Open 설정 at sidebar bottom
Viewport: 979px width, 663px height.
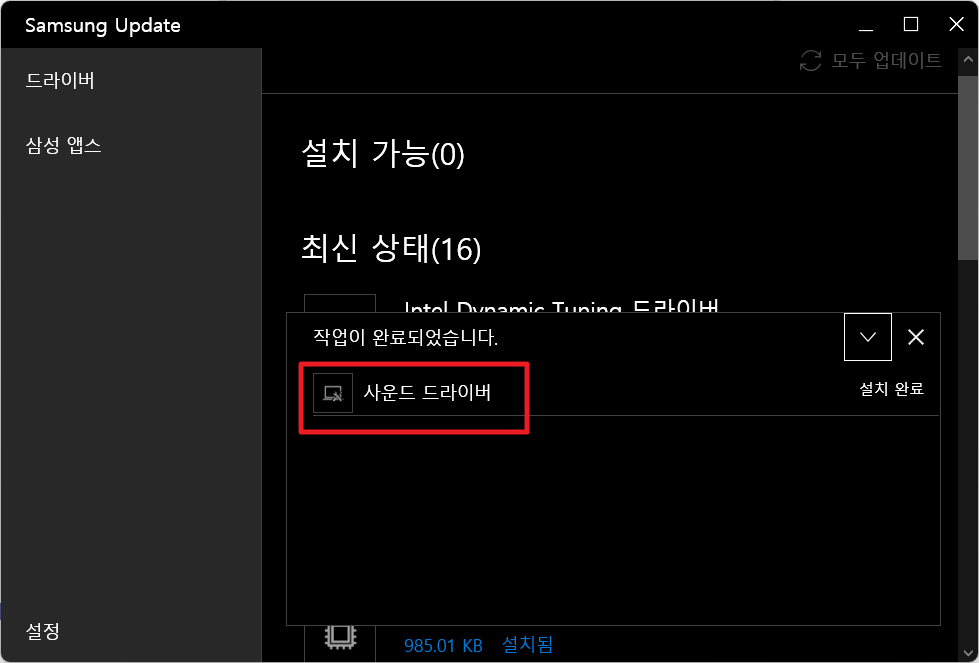pyautogui.click(x=42, y=631)
